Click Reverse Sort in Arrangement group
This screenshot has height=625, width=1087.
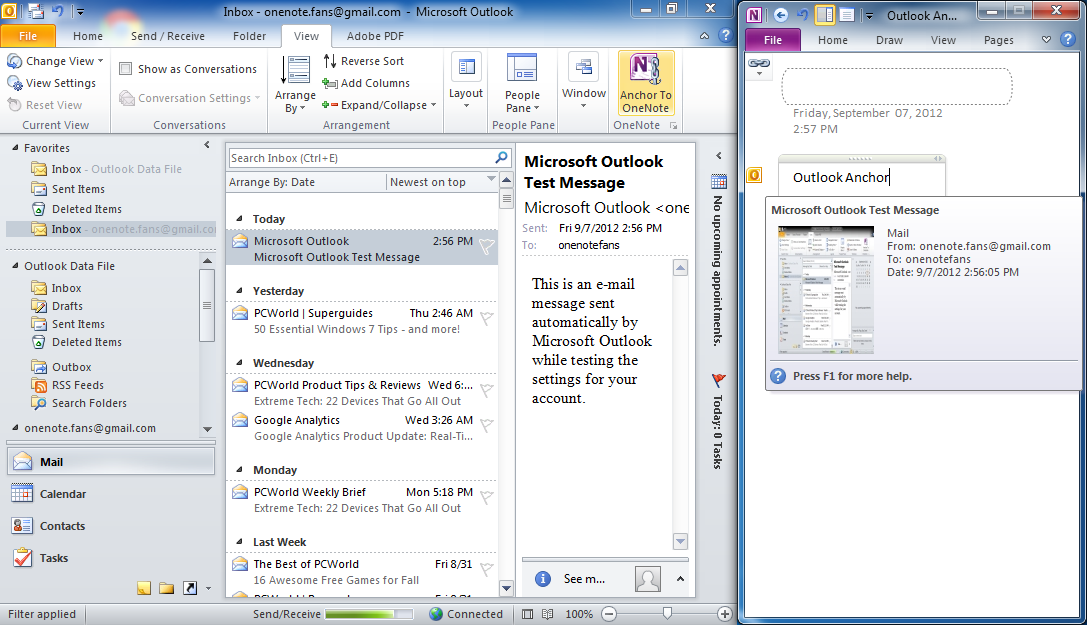[x=364, y=61]
